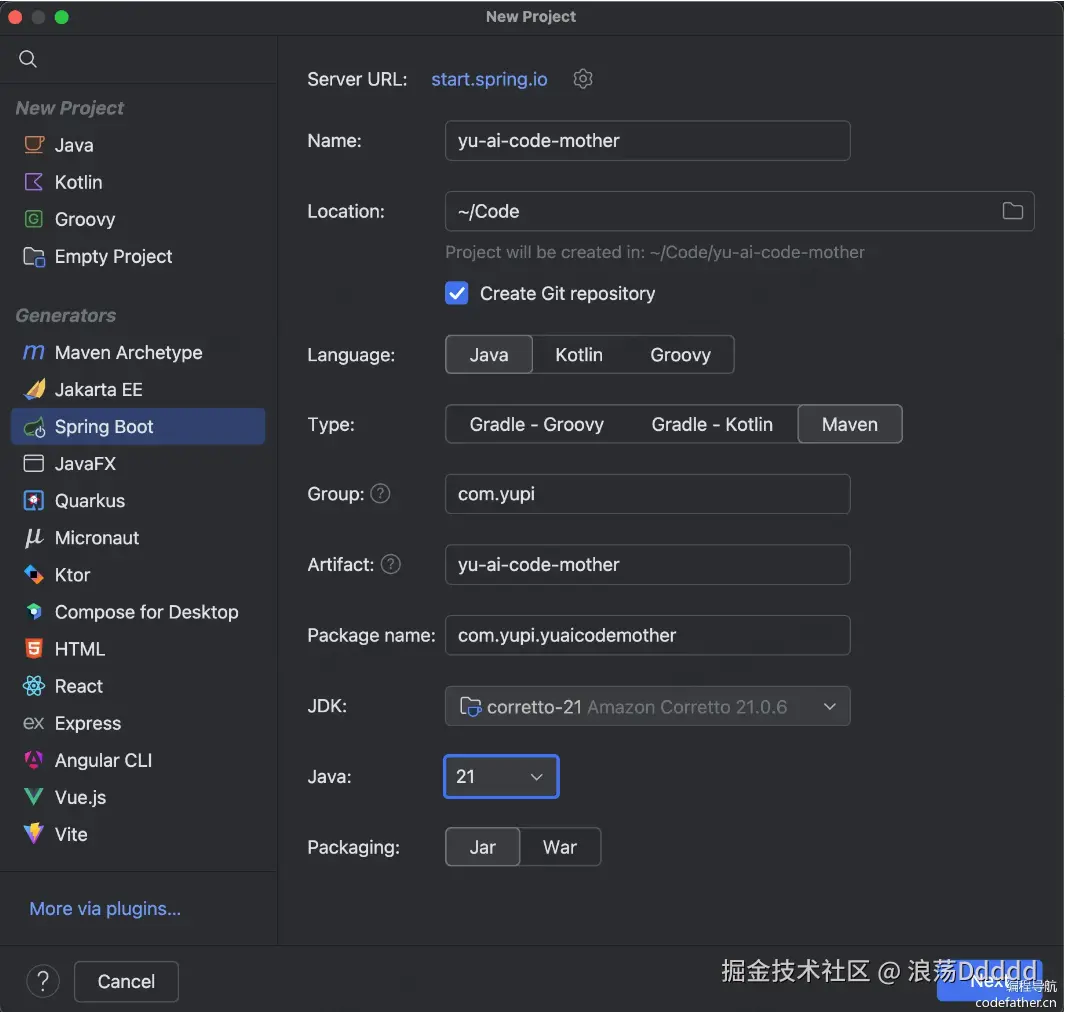Image resolution: width=1065 pixels, height=1012 pixels.
Task: Click into the Artifact input field
Action: (x=647, y=564)
